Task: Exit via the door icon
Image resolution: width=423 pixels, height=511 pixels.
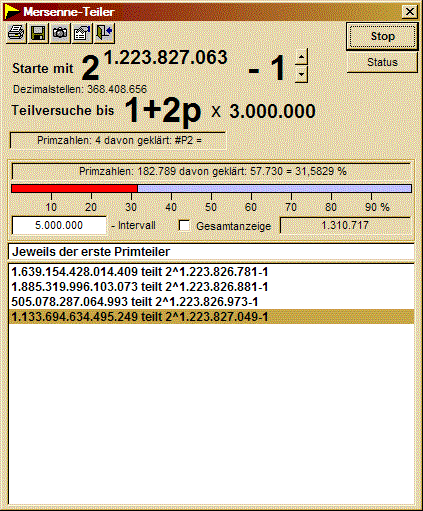Action: click(104, 33)
